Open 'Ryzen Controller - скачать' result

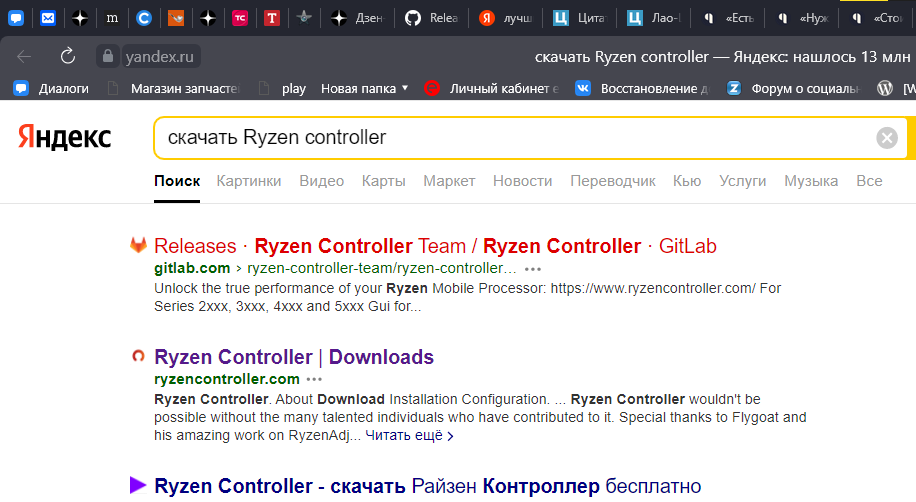428,486
